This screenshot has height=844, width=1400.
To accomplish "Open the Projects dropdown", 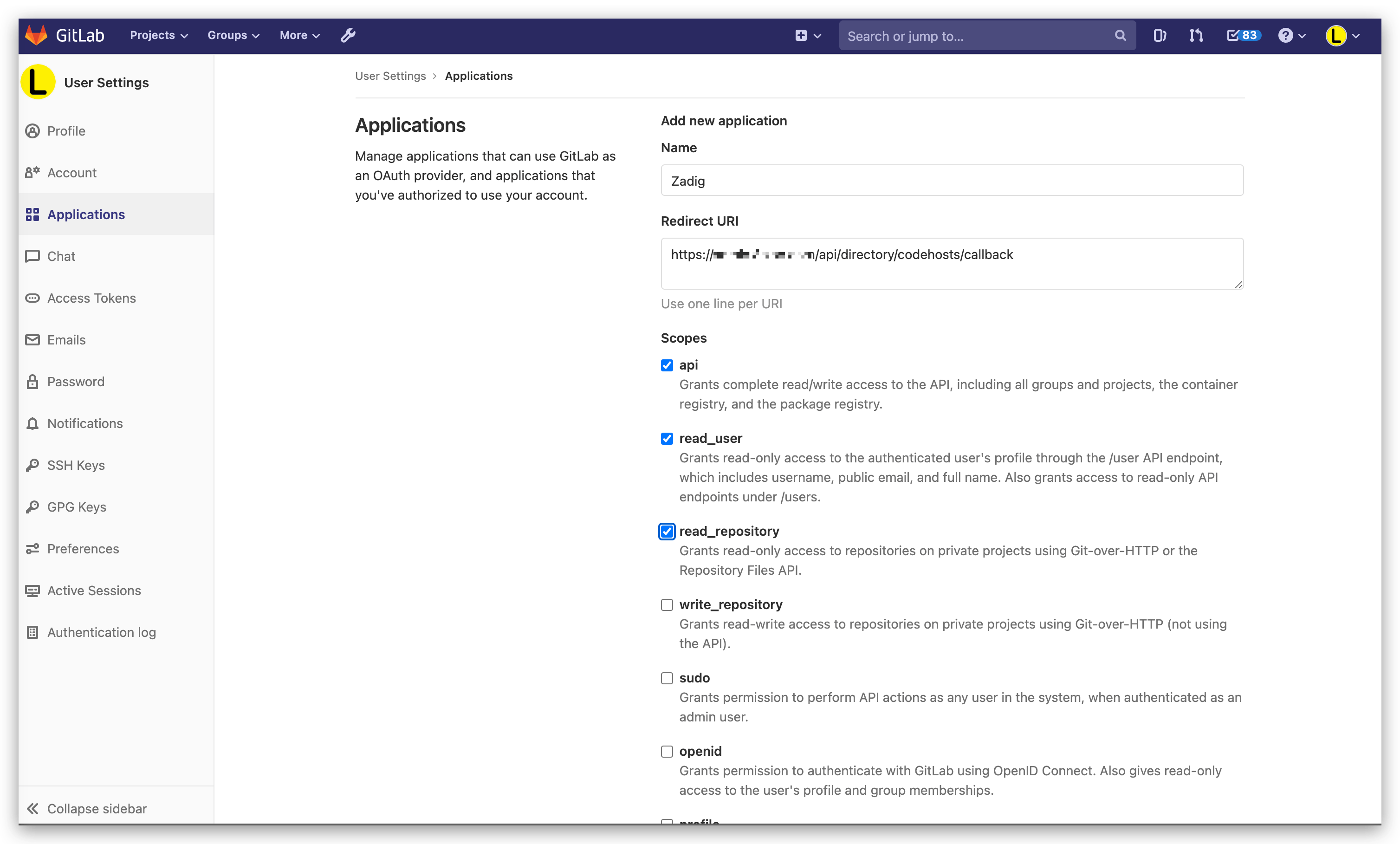I will click(x=157, y=35).
